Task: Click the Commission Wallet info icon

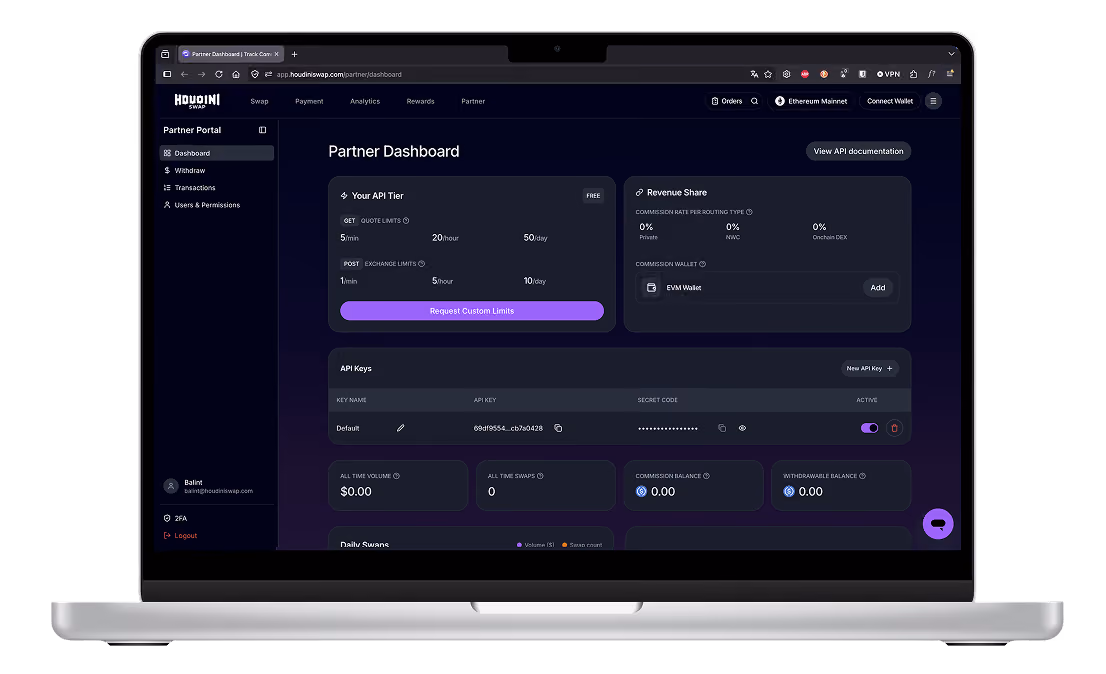Action: pos(703,264)
